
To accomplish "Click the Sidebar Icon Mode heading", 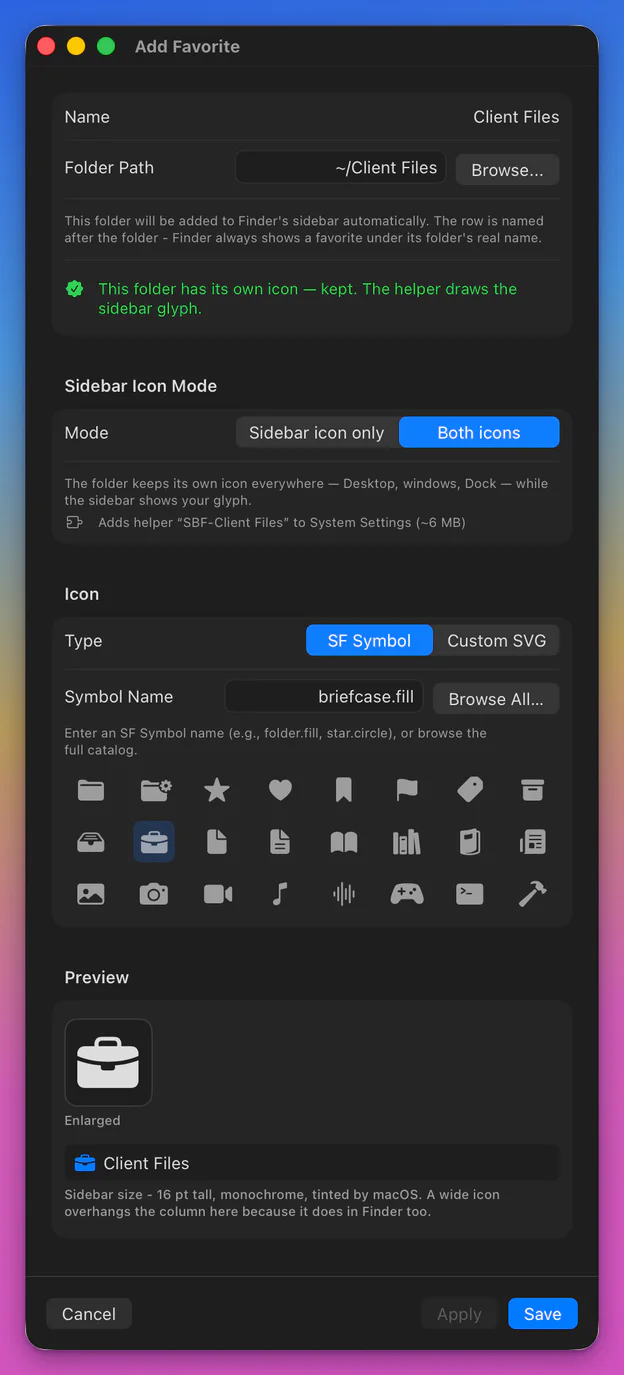I will point(141,386).
